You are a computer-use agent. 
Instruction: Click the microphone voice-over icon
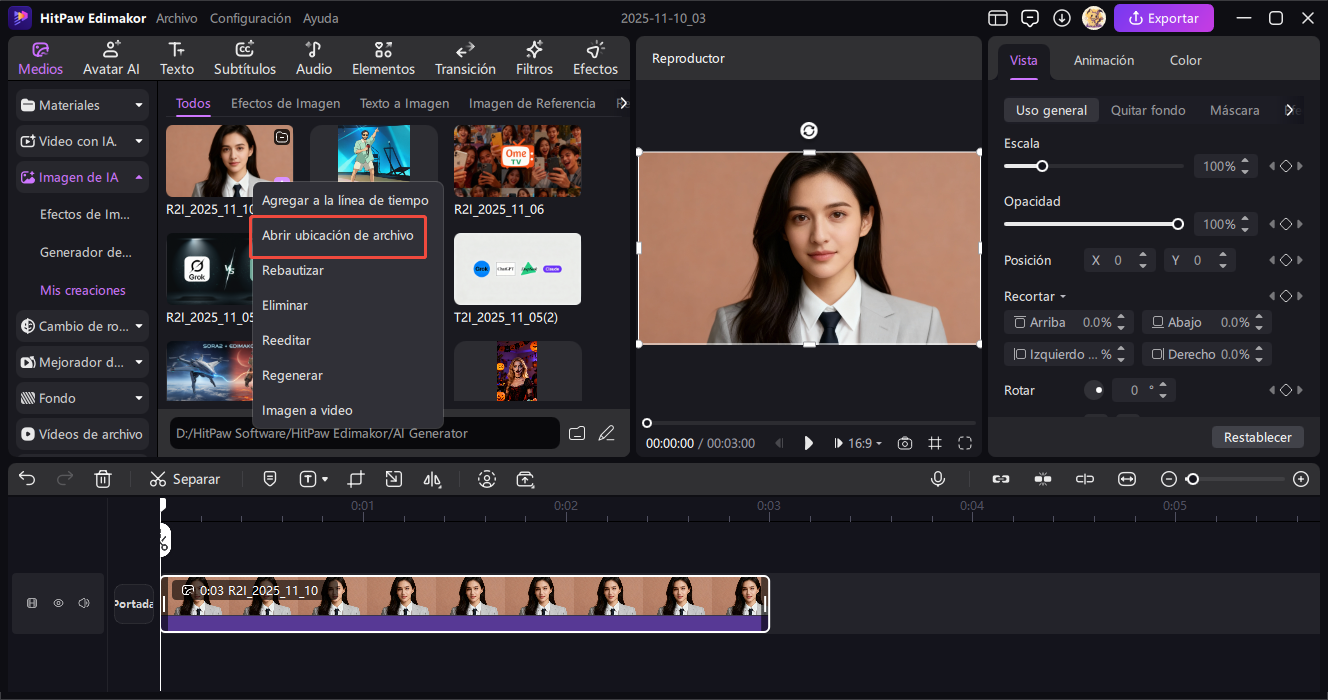tap(938, 479)
